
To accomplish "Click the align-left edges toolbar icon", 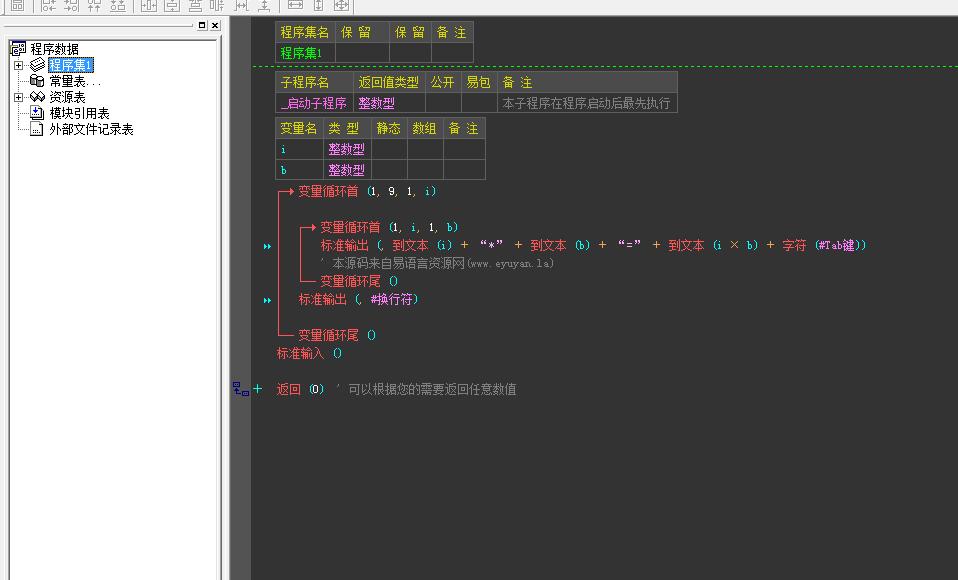I will pyautogui.click(x=48, y=6).
